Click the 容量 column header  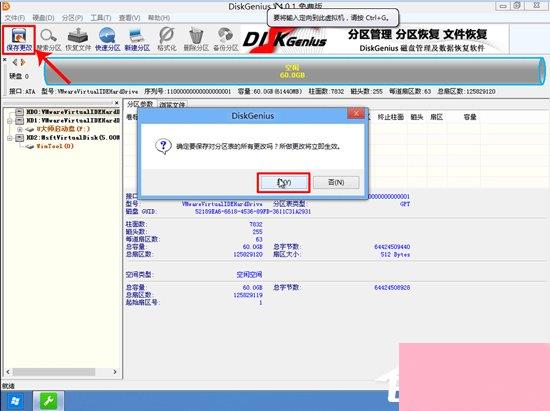470,117
